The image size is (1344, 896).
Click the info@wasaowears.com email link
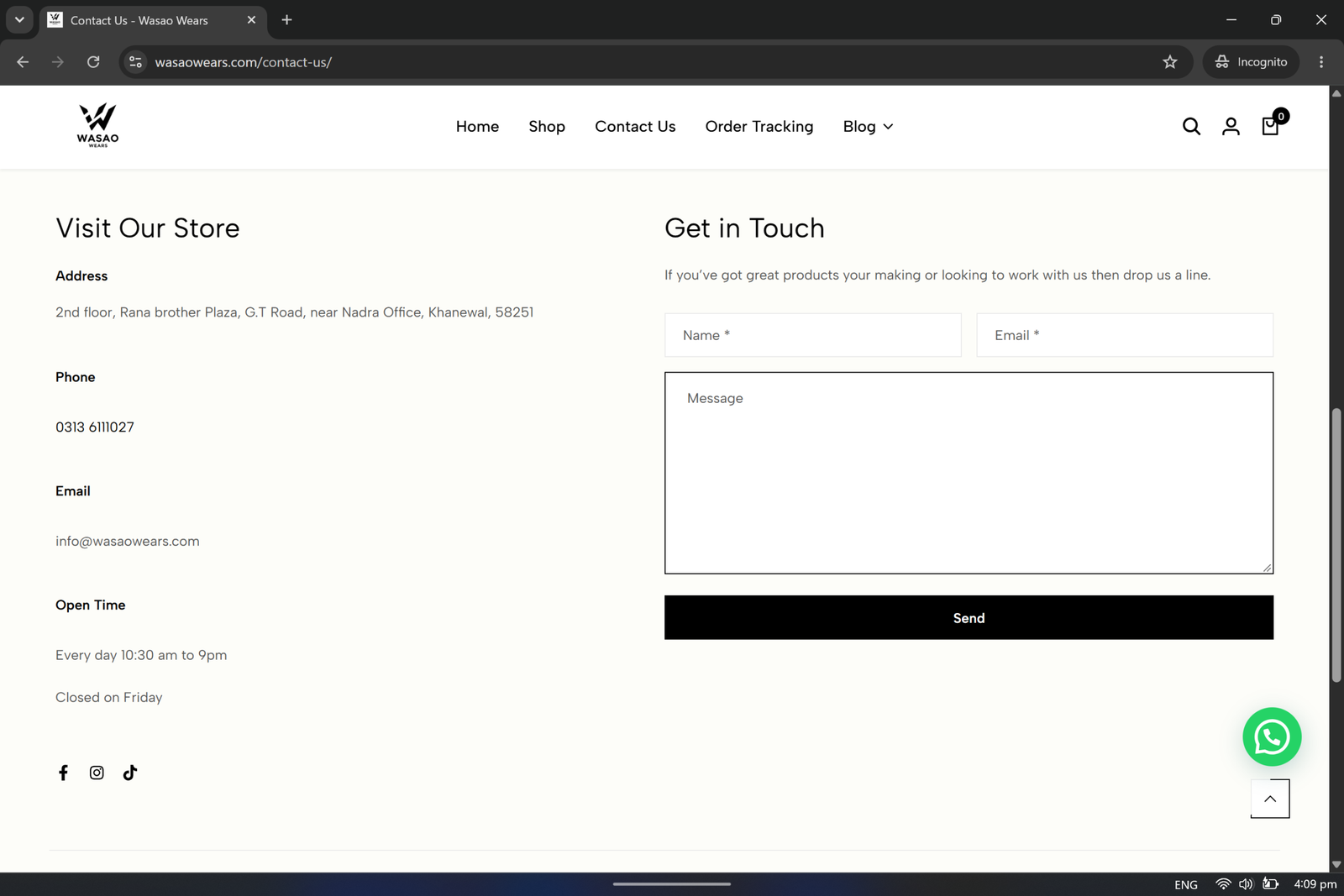128,541
